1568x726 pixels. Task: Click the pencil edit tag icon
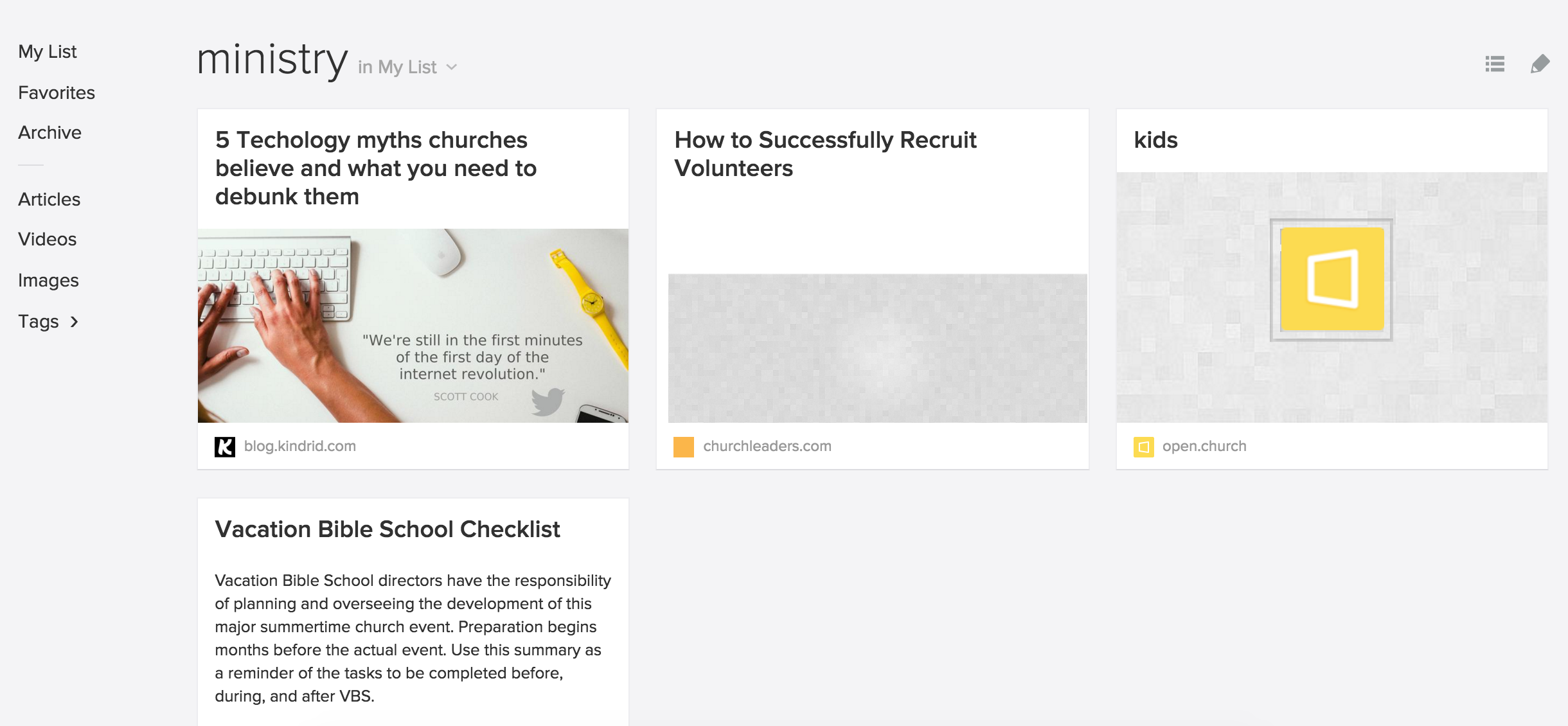coord(1540,64)
